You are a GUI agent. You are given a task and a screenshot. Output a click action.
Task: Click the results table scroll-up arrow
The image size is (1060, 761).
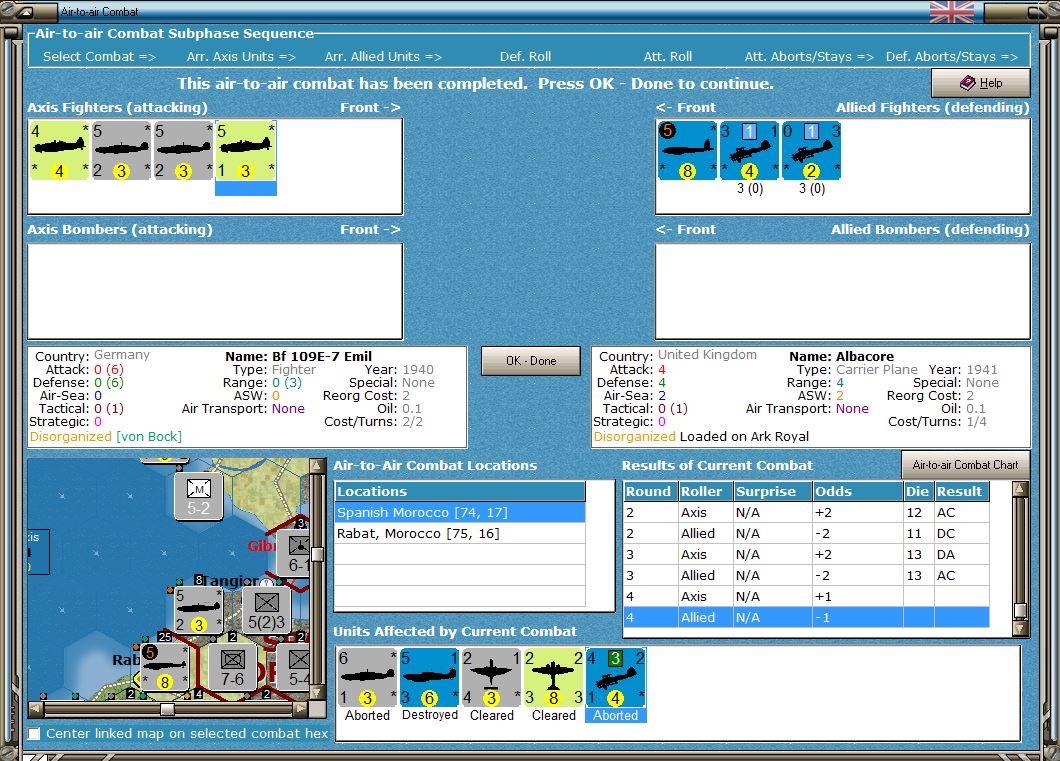coord(1020,489)
